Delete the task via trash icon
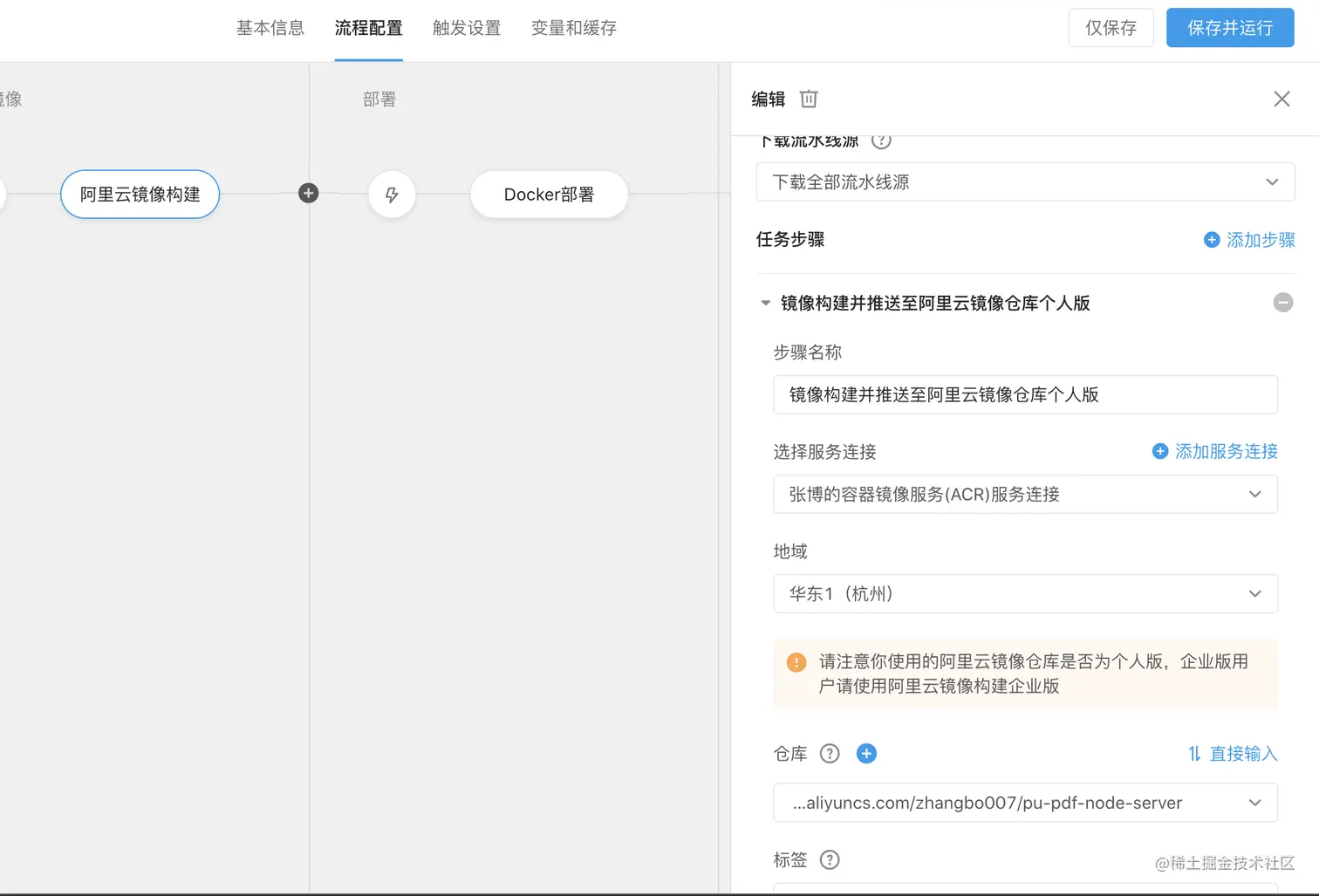This screenshot has height=896, width=1319. [809, 99]
